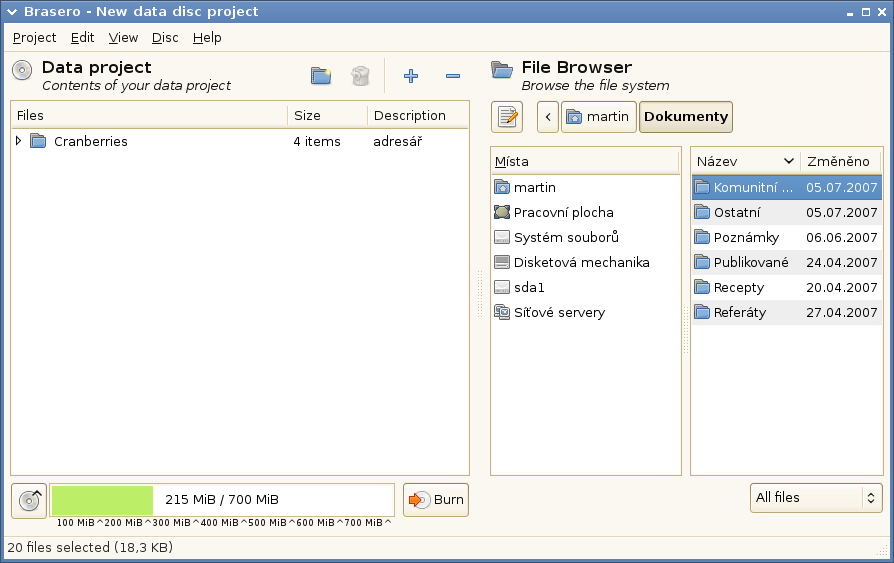Image resolution: width=894 pixels, height=563 pixels.
Task: Click the martin path button
Action: click(x=598, y=117)
